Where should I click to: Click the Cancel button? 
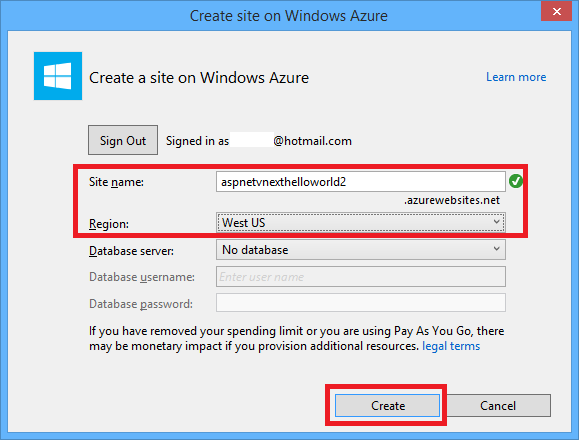pos(498,406)
